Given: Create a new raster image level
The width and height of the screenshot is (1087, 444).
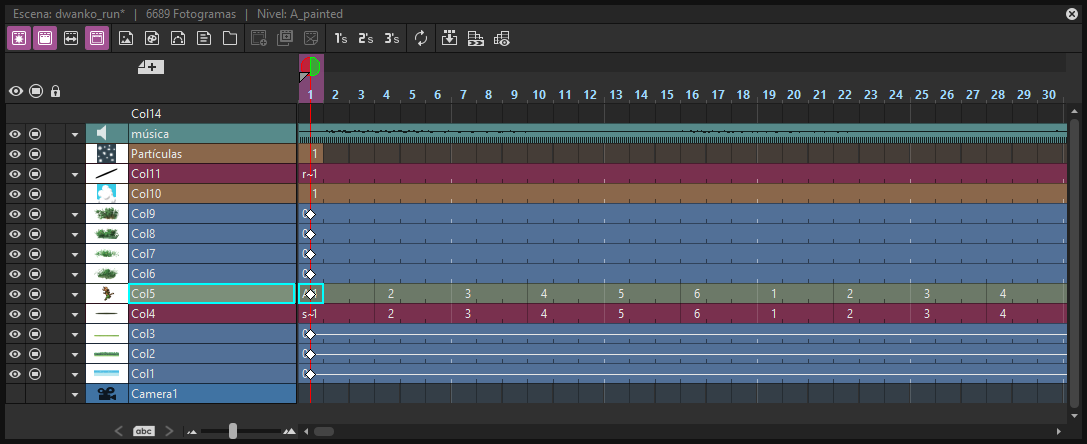Looking at the screenshot, I should click(125, 38).
